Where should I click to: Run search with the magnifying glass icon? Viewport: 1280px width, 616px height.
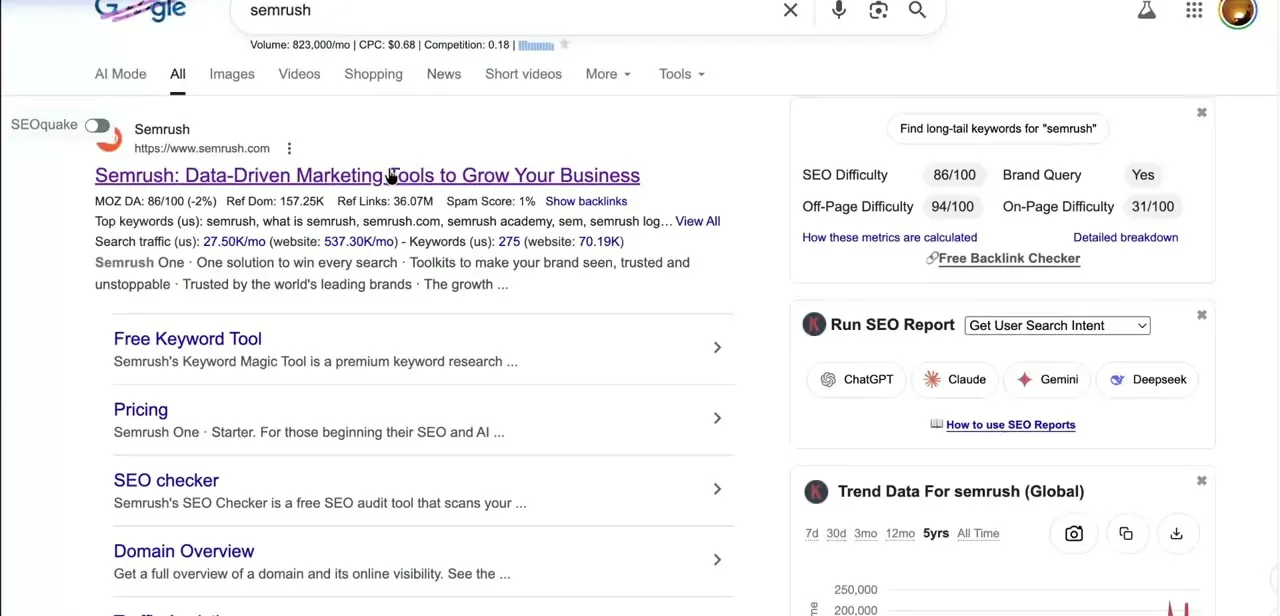coord(917,10)
